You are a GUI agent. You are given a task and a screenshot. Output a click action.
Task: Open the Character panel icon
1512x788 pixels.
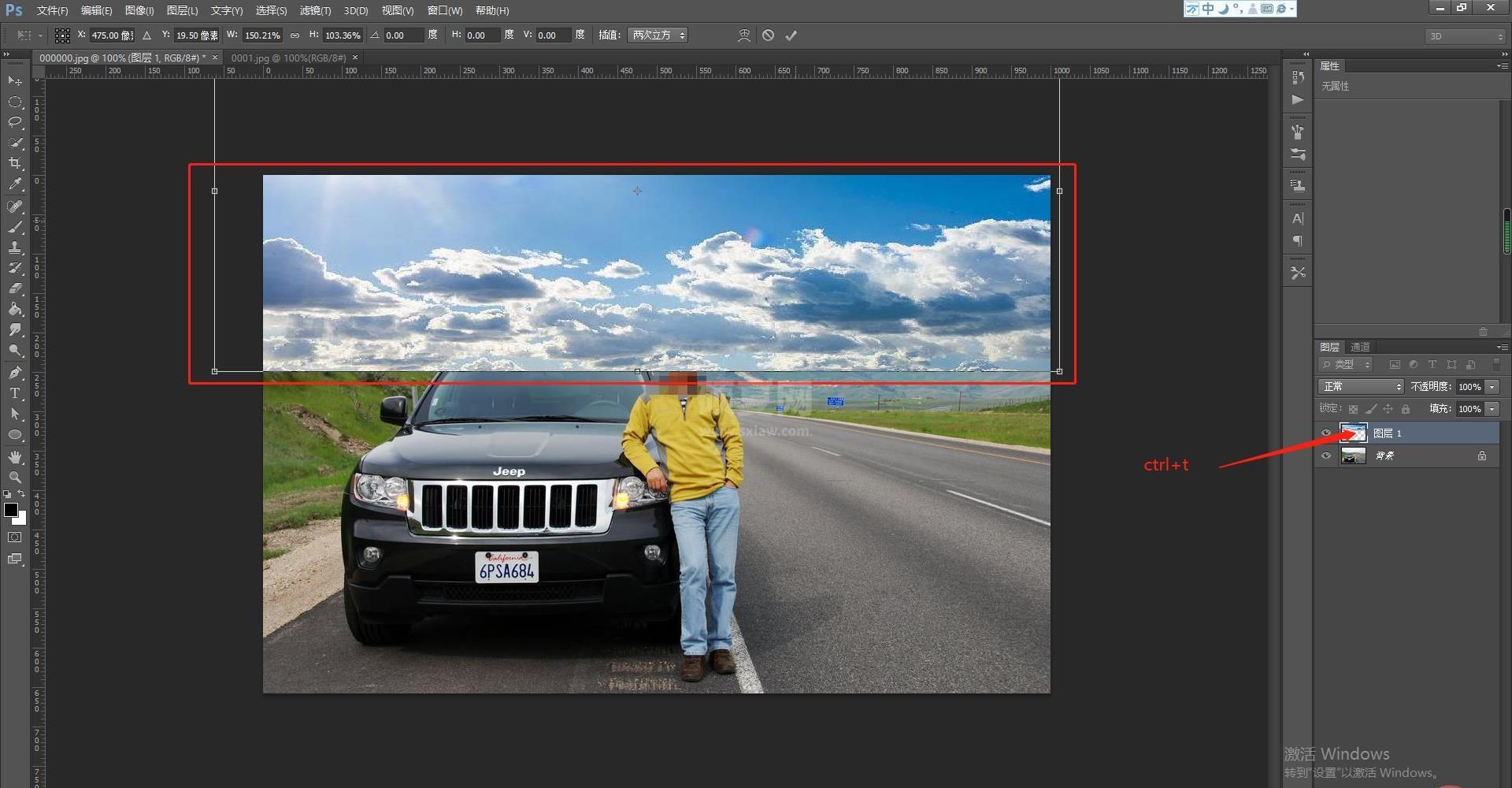click(1298, 218)
